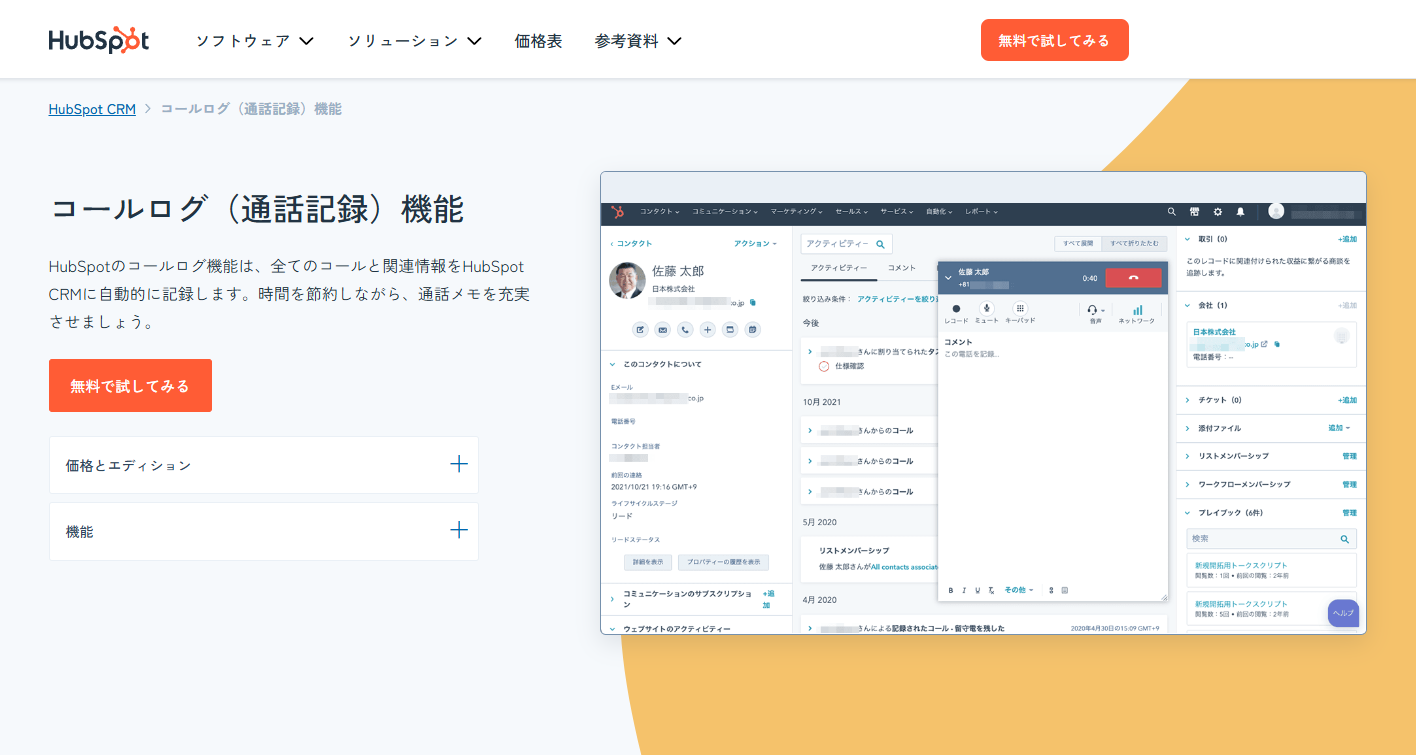Click the すべて展開 button
This screenshot has width=1416, height=755.
coord(1078,243)
